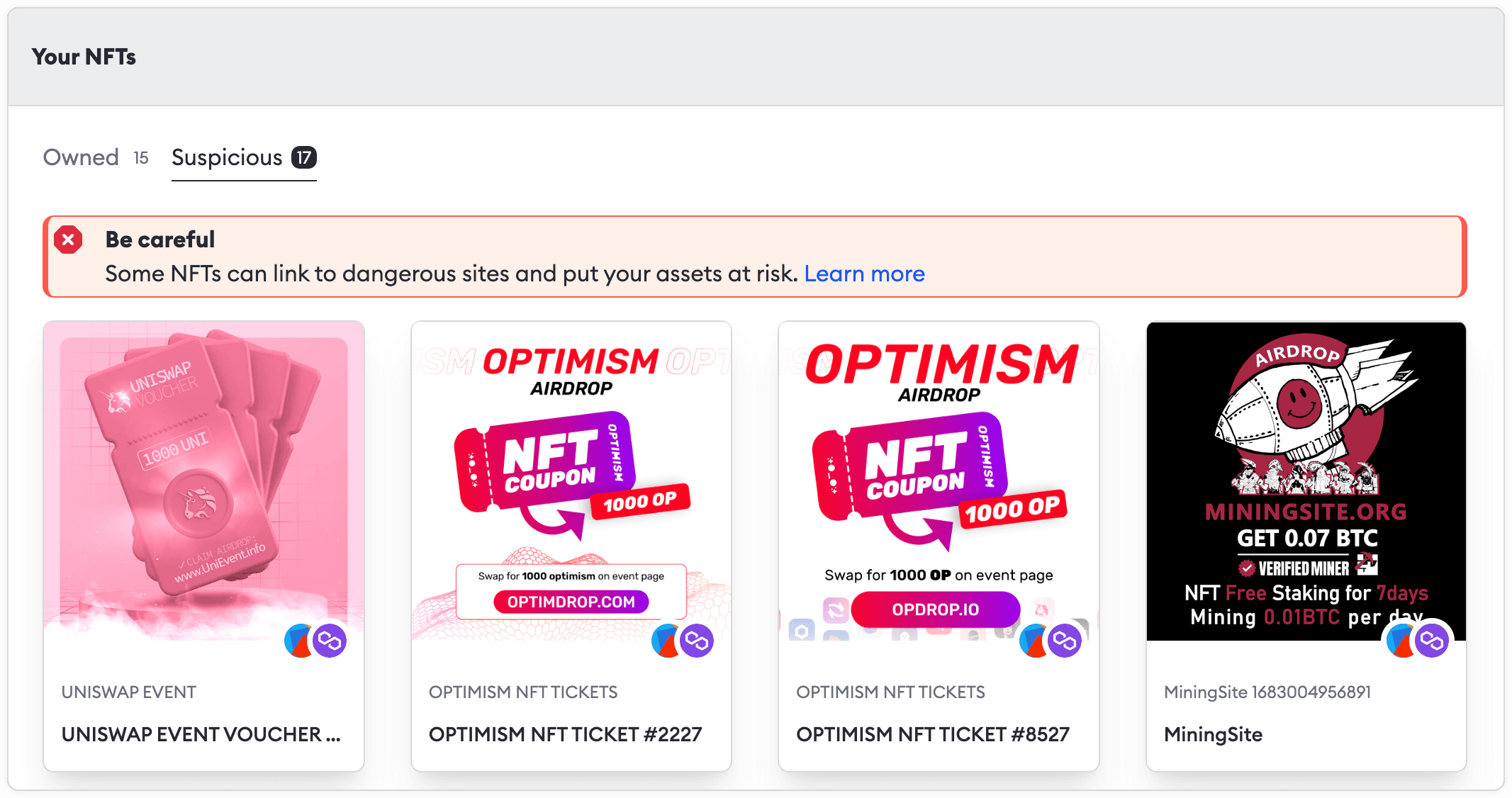Screen dimensions: 1512x798
Task: Click the Polygon badge on OPTIMISM NFT TICKET #2227
Action: coord(698,641)
